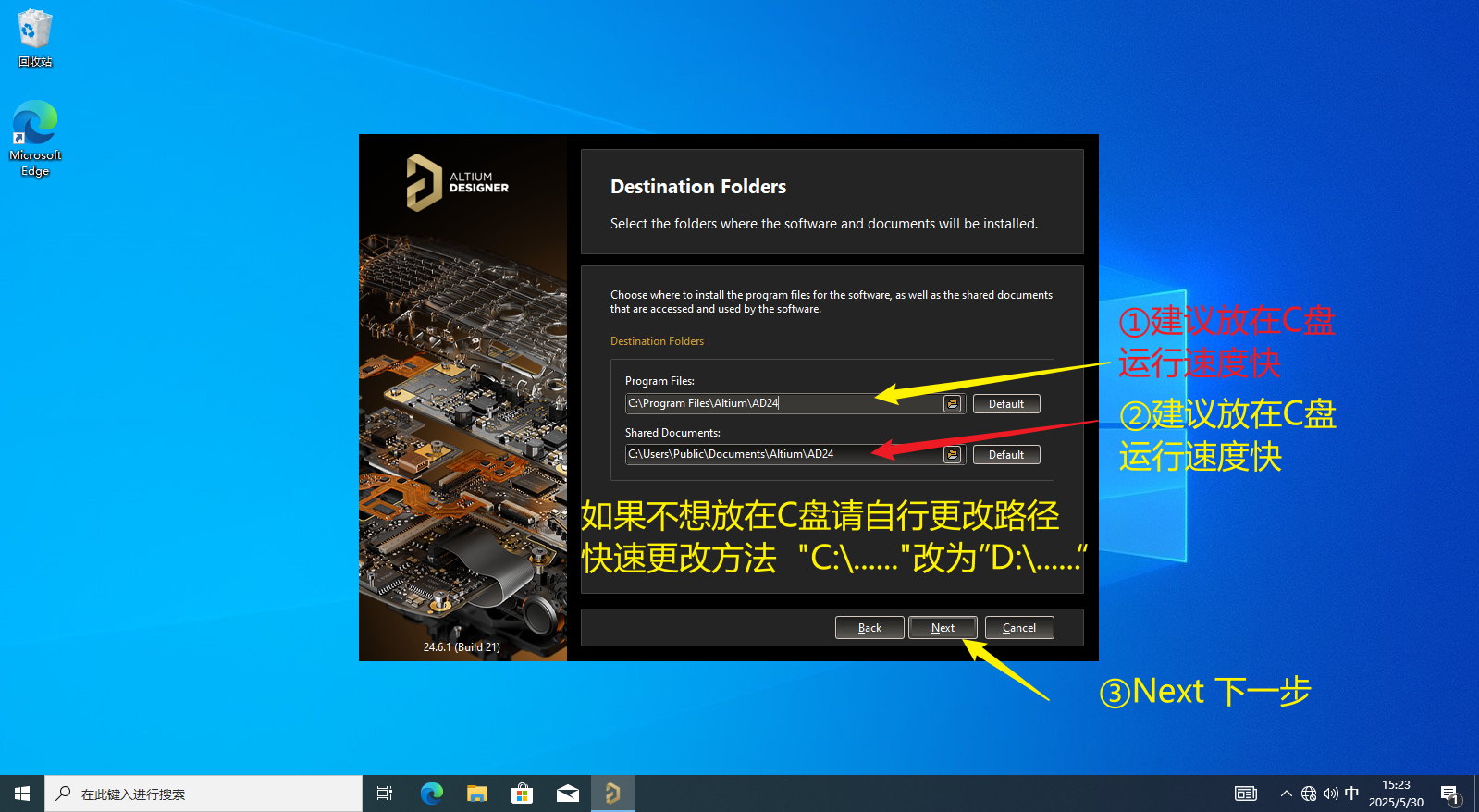Open network status tray icon
This screenshot has height=812, width=1479.
(x=1309, y=794)
